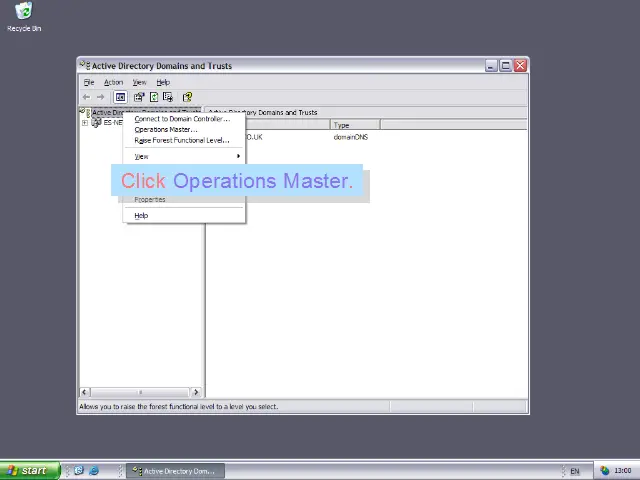
Task: Select Properties in the context menu
Action: coord(150,200)
